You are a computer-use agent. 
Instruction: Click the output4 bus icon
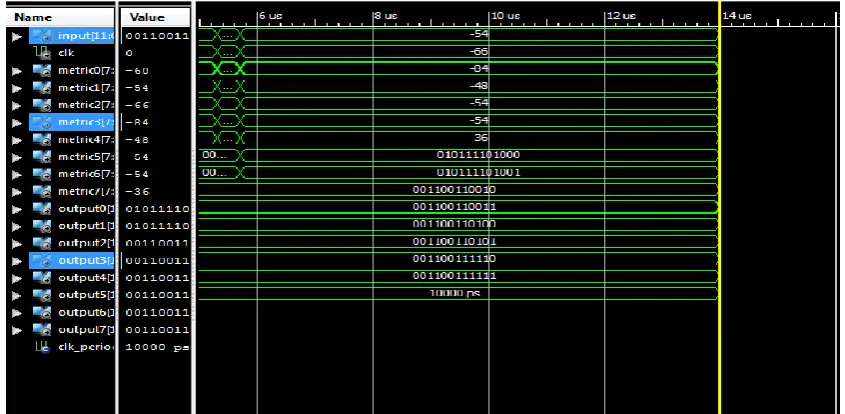coord(41,278)
